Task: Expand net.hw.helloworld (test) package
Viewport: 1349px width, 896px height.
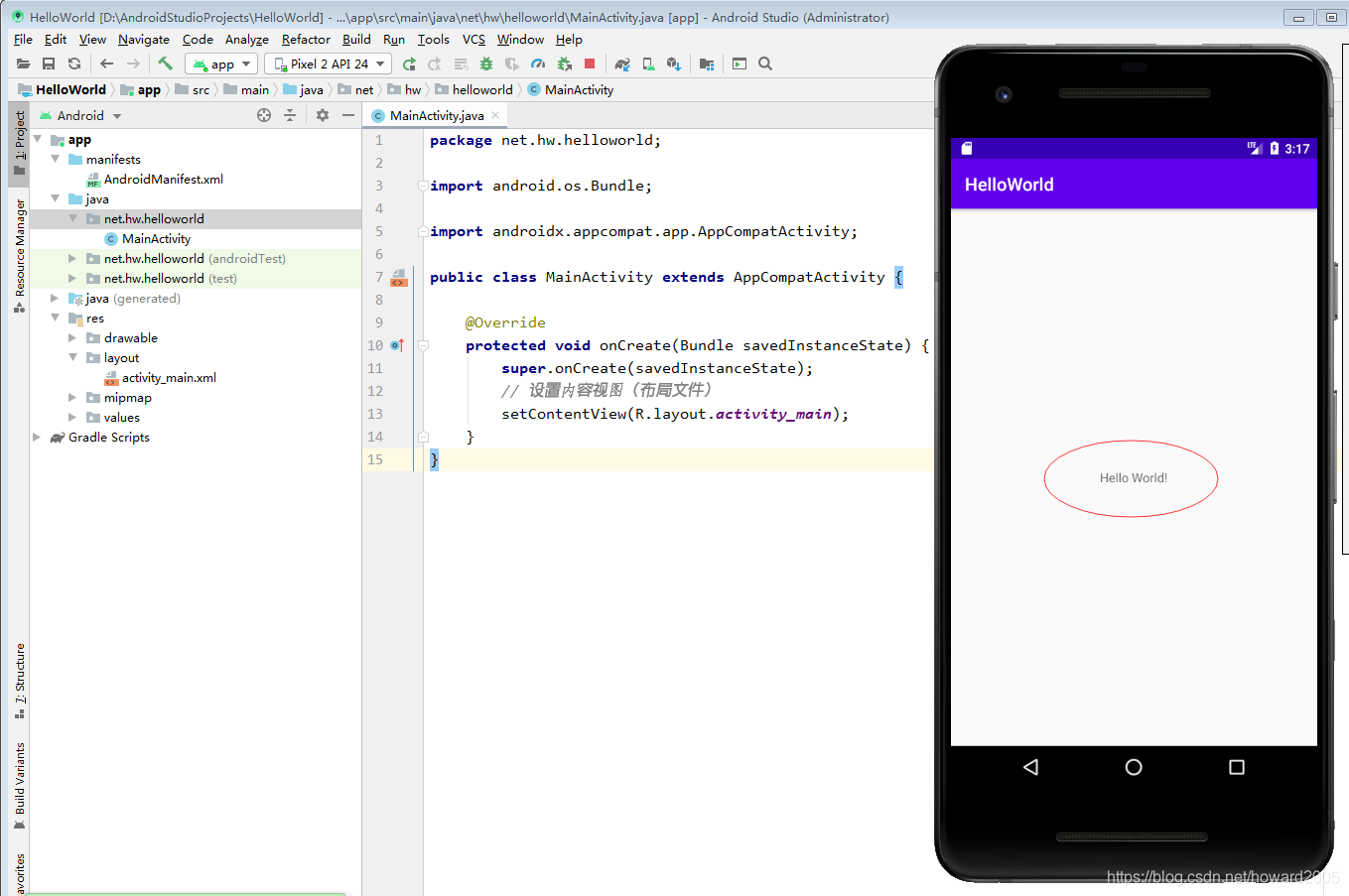Action: pyautogui.click(x=72, y=278)
